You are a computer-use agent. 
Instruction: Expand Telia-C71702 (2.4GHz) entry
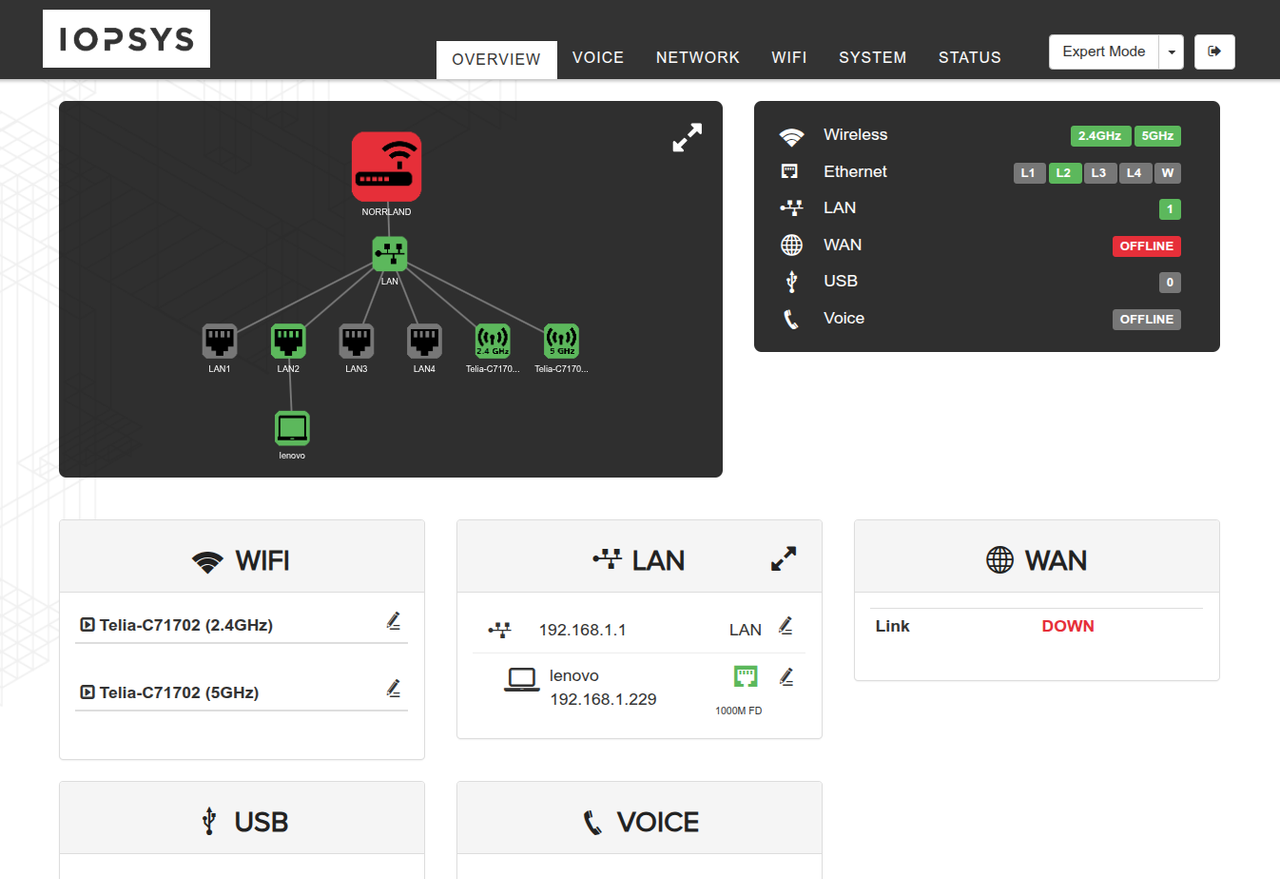(87, 625)
